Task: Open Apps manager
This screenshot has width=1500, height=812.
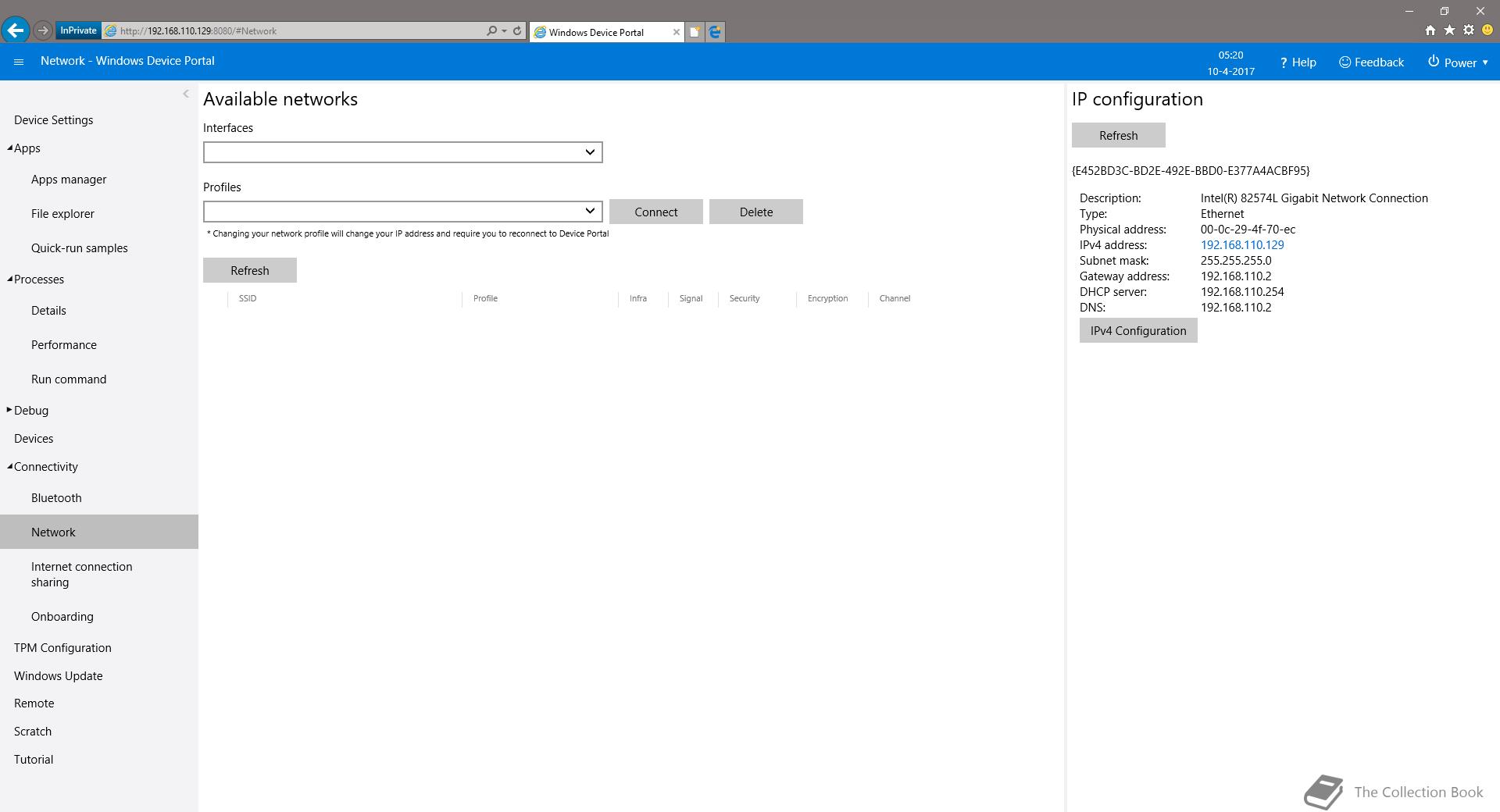Action: click(x=69, y=180)
